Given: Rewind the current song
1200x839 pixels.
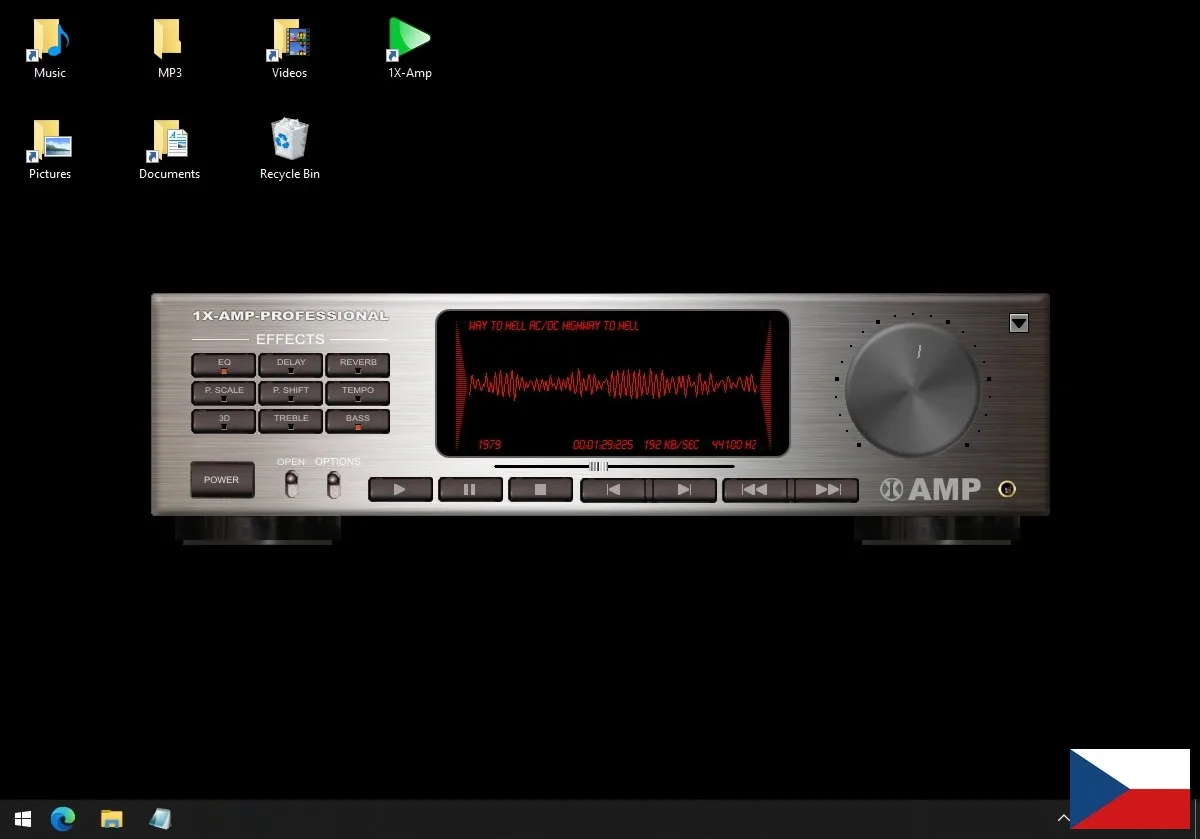Looking at the screenshot, I should click(756, 490).
